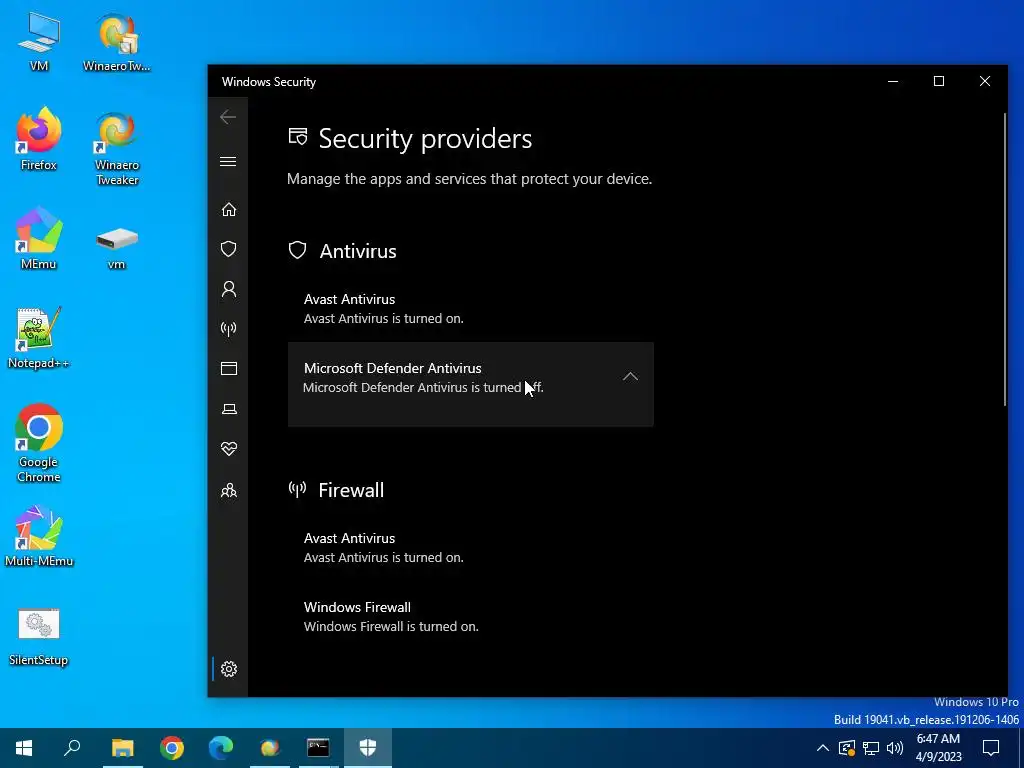This screenshot has height=768, width=1024.
Task: Click the Firewall section heading
Action: 351,490
